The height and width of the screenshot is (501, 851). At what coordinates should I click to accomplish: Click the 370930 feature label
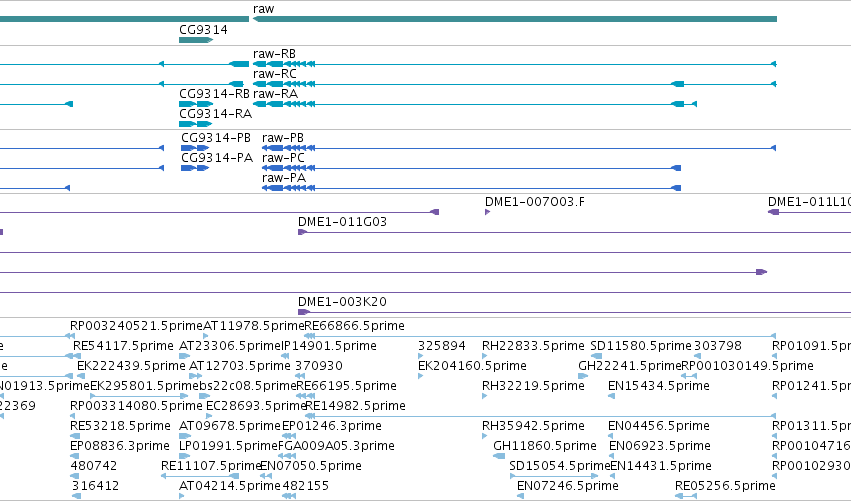pos(319,366)
